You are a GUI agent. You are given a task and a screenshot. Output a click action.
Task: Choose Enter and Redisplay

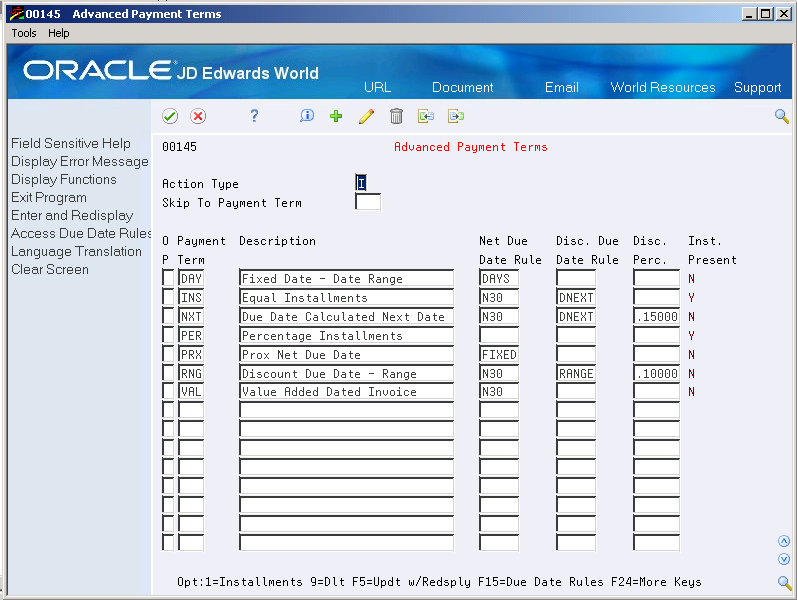(72, 216)
